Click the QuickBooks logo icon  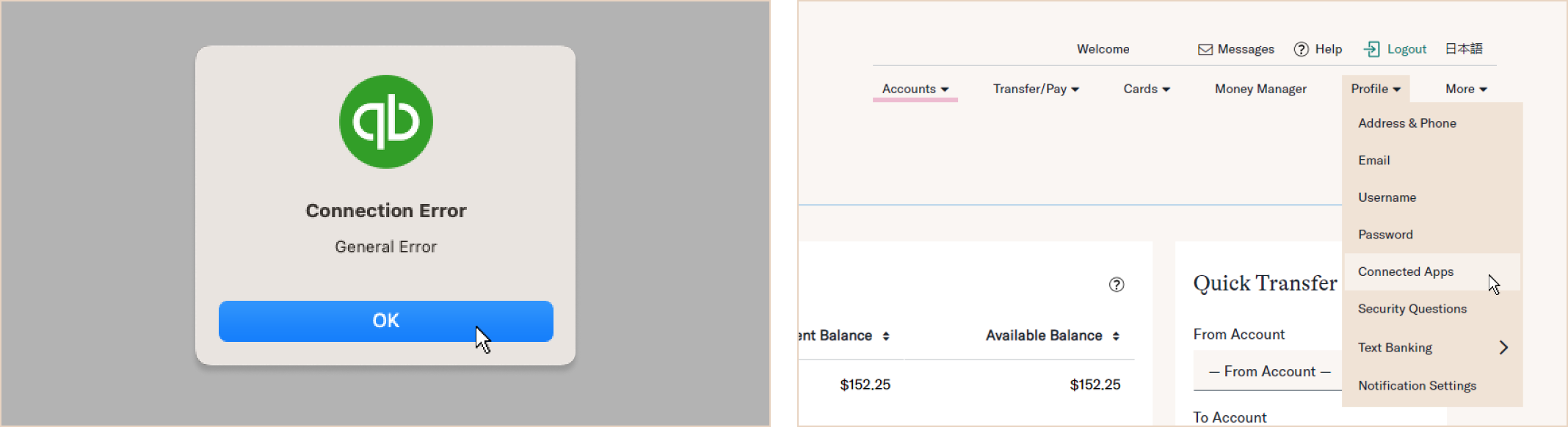point(385,122)
